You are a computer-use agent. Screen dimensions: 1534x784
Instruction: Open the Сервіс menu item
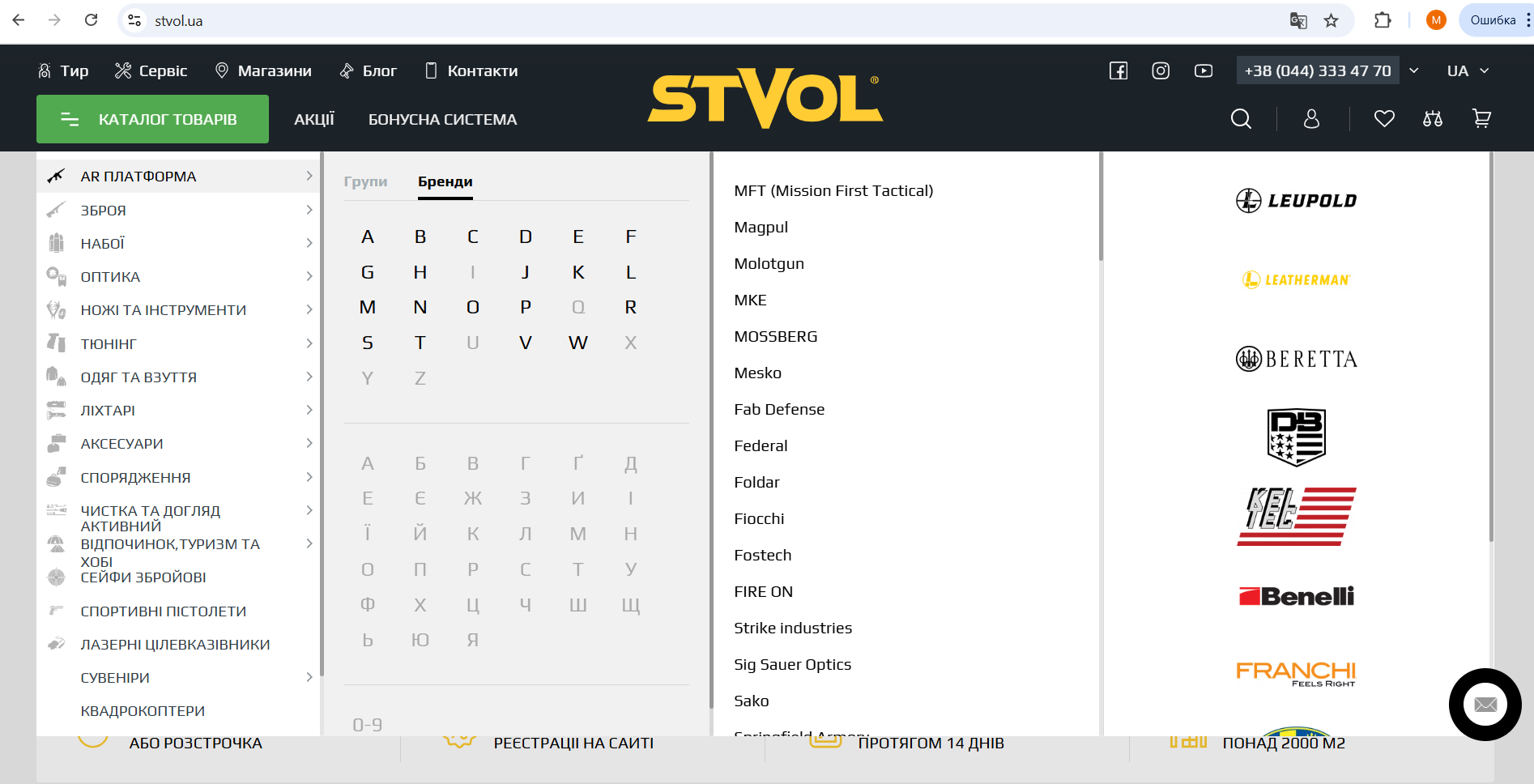pos(151,71)
